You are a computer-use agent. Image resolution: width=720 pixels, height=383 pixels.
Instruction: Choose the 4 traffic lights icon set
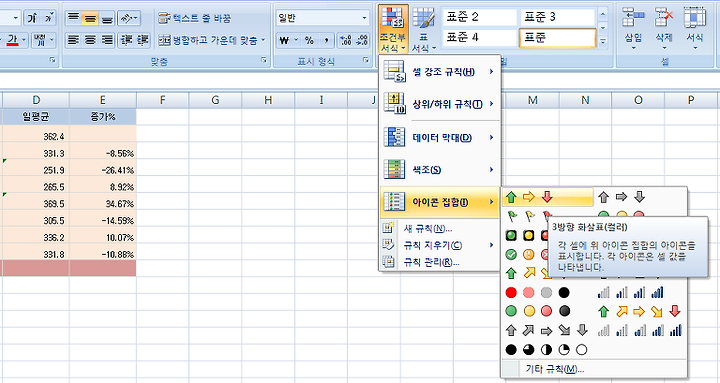point(537,311)
